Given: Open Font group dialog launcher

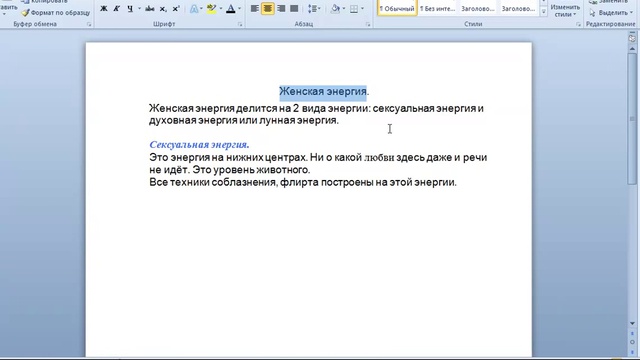Looking at the screenshot, I should pos(240,24).
